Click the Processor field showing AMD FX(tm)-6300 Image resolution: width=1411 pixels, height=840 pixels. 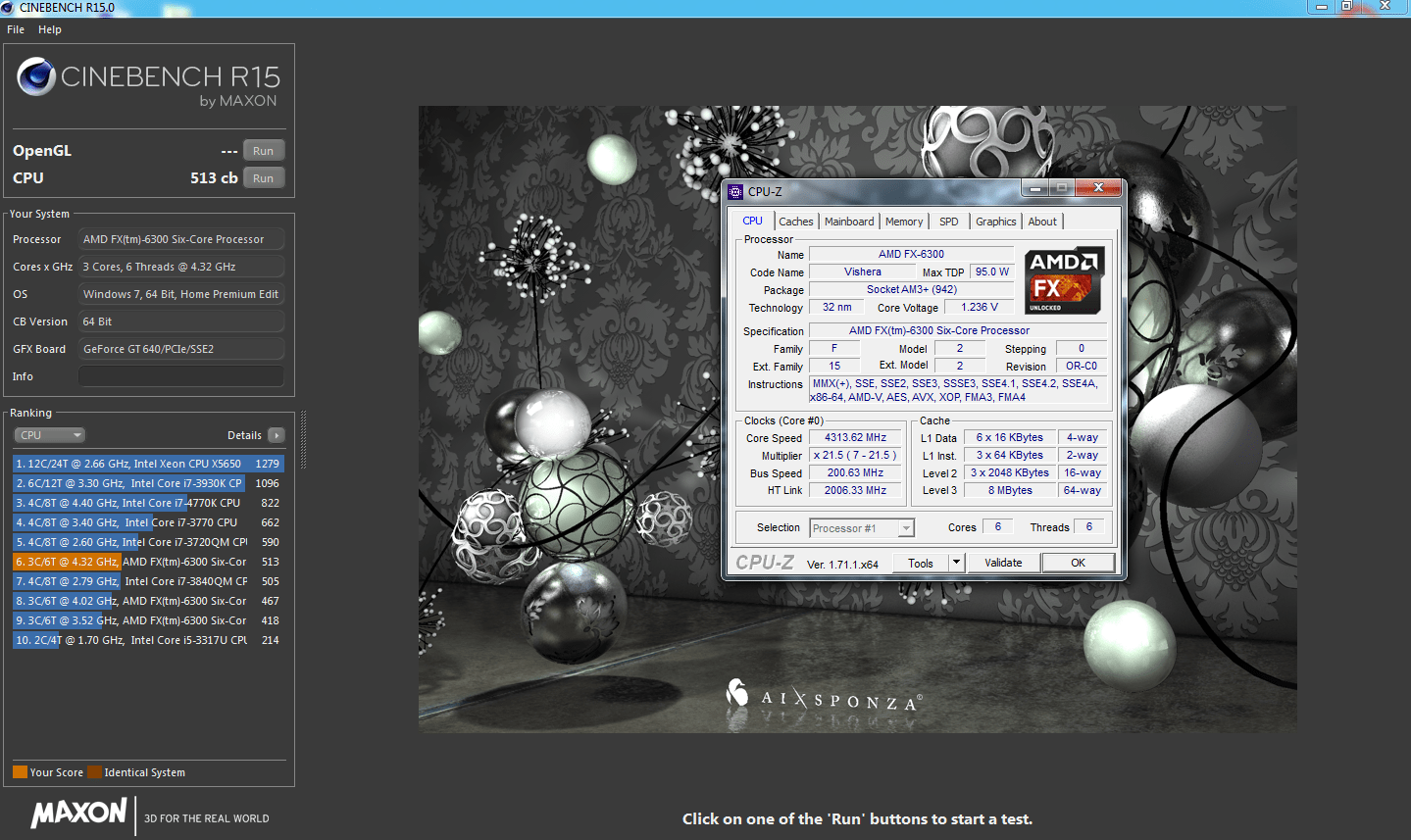click(181, 239)
